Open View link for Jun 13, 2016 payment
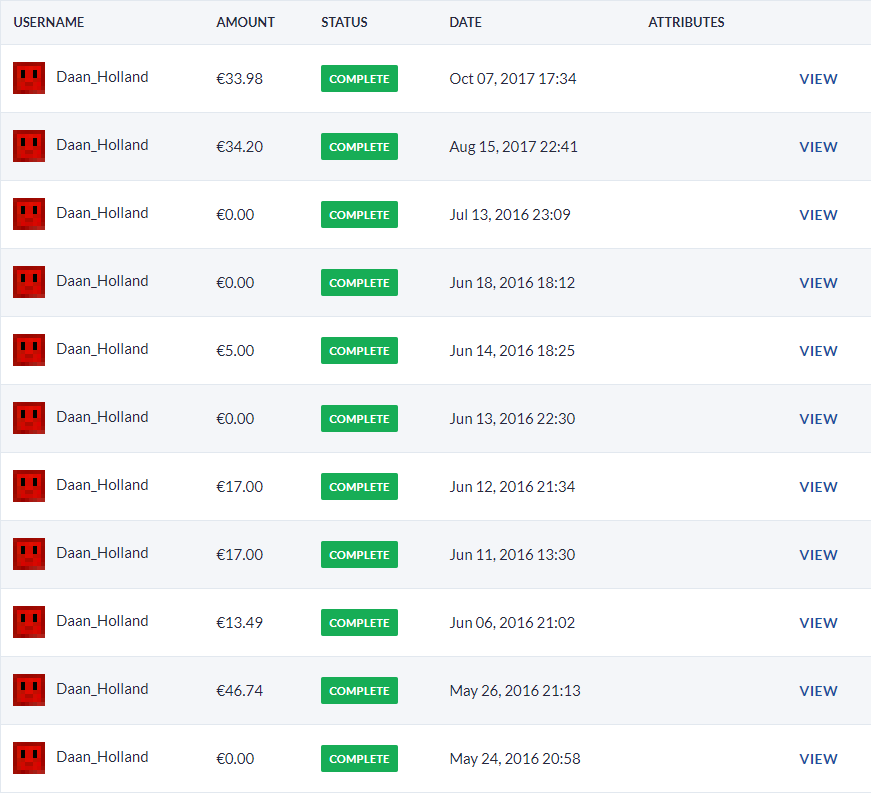This screenshot has width=871, height=793. point(818,419)
